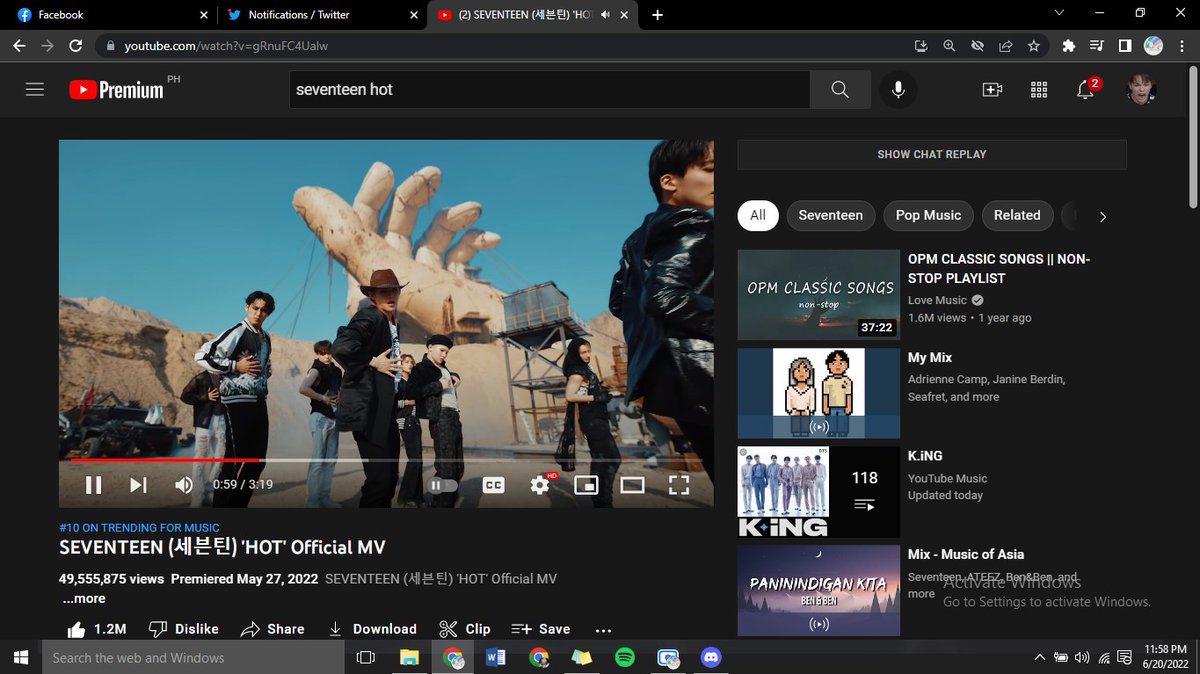The height and width of the screenshot is (674, 1200).
Task: Open the My Mix thumbnail
Action: (x=819, y=393)
